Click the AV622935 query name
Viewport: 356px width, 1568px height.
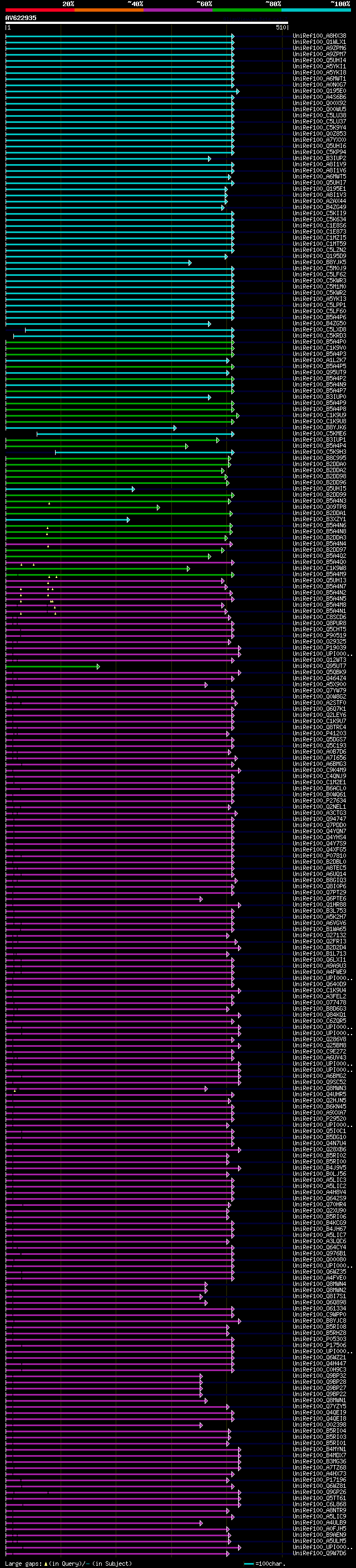click(x=21, y=18)
